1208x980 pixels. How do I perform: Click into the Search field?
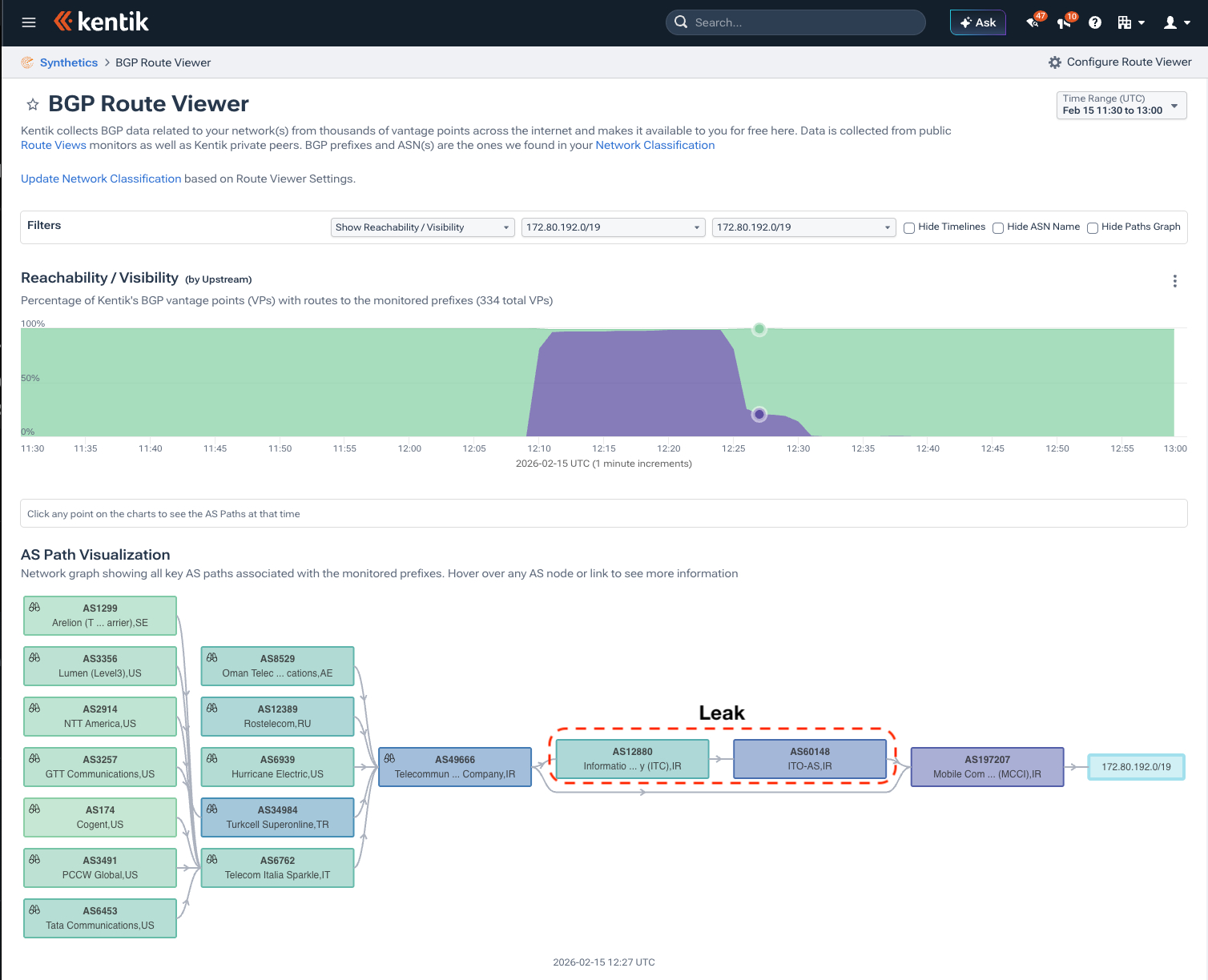(x=801, y=22)
